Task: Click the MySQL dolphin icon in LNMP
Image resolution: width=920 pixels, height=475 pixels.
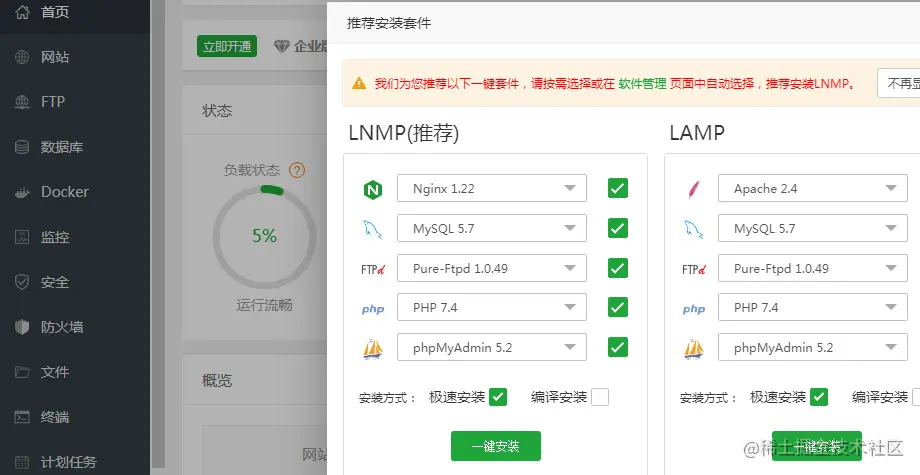Action: click(x=373, y=229)
